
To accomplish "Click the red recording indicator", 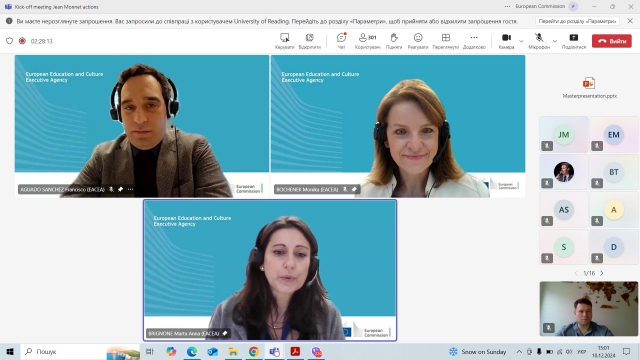I will click(x=22, y=41).
